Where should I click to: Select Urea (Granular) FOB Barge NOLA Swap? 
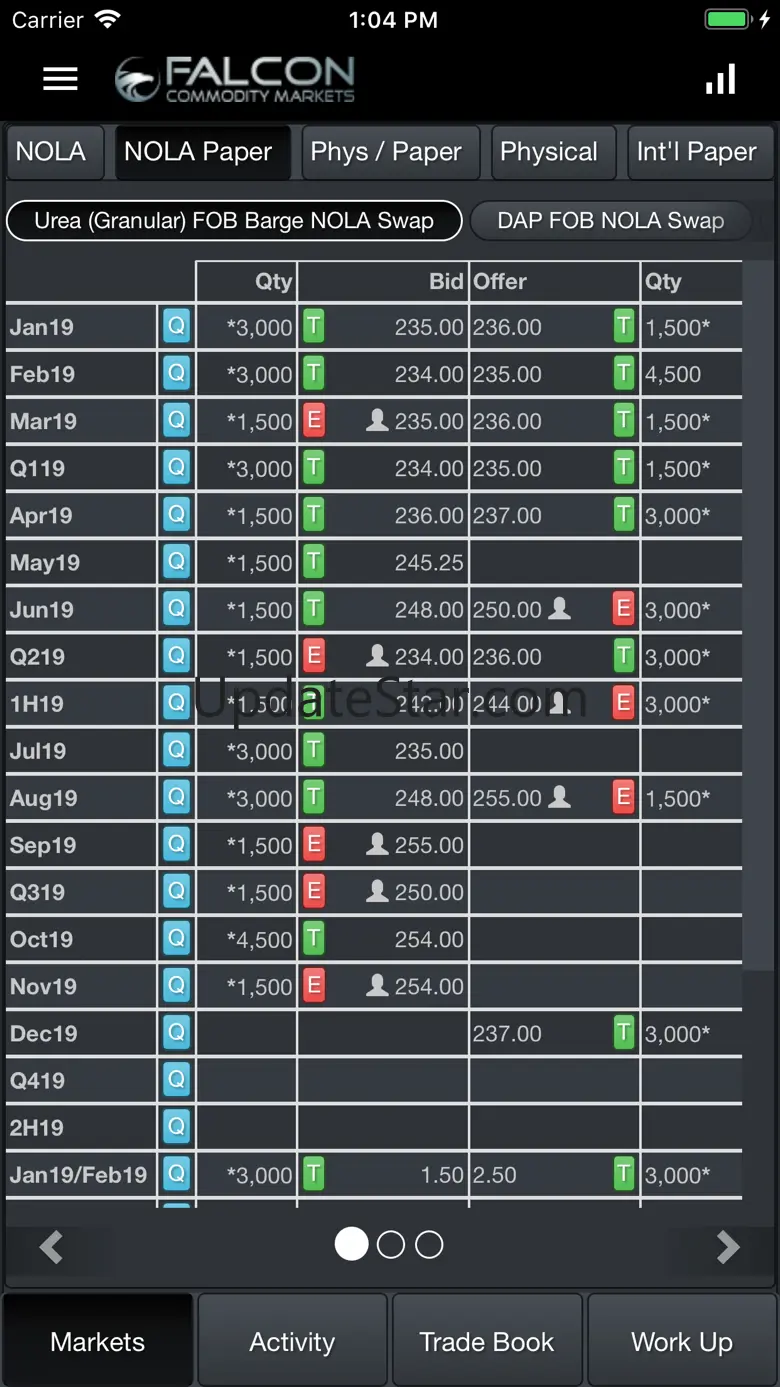pos(234,221)
